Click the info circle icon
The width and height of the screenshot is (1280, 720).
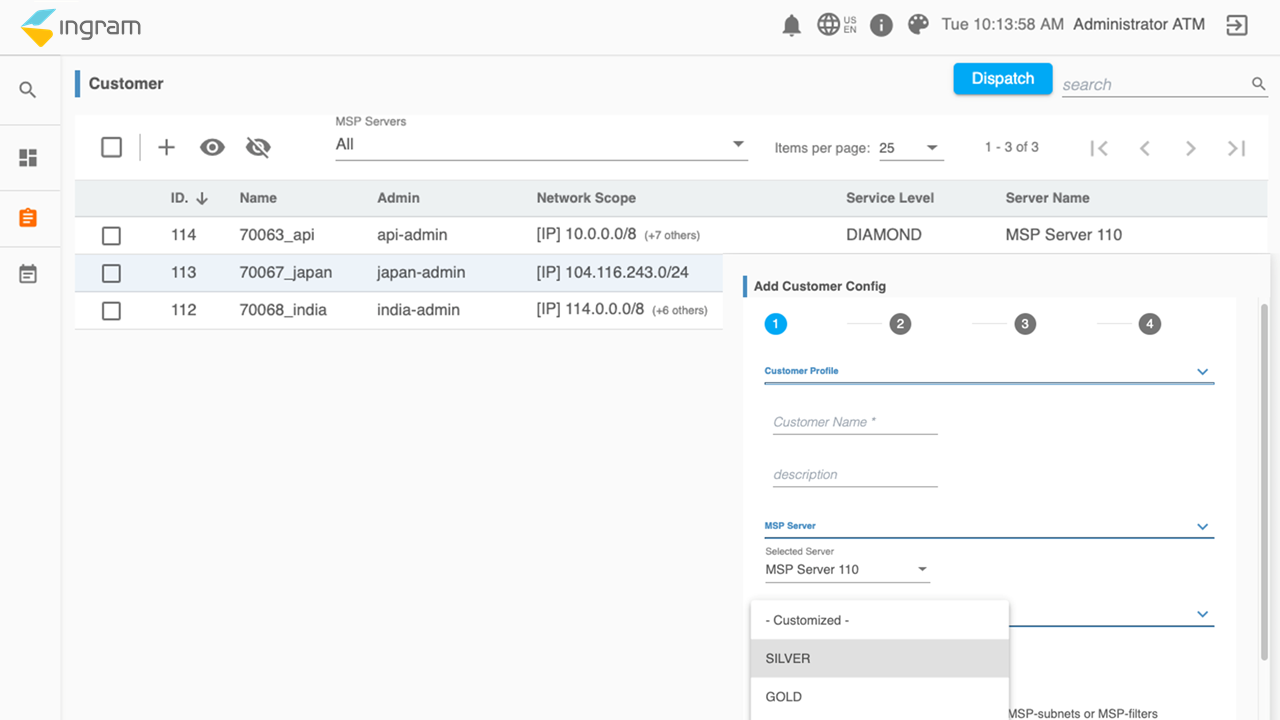click(x=881, y=26)
